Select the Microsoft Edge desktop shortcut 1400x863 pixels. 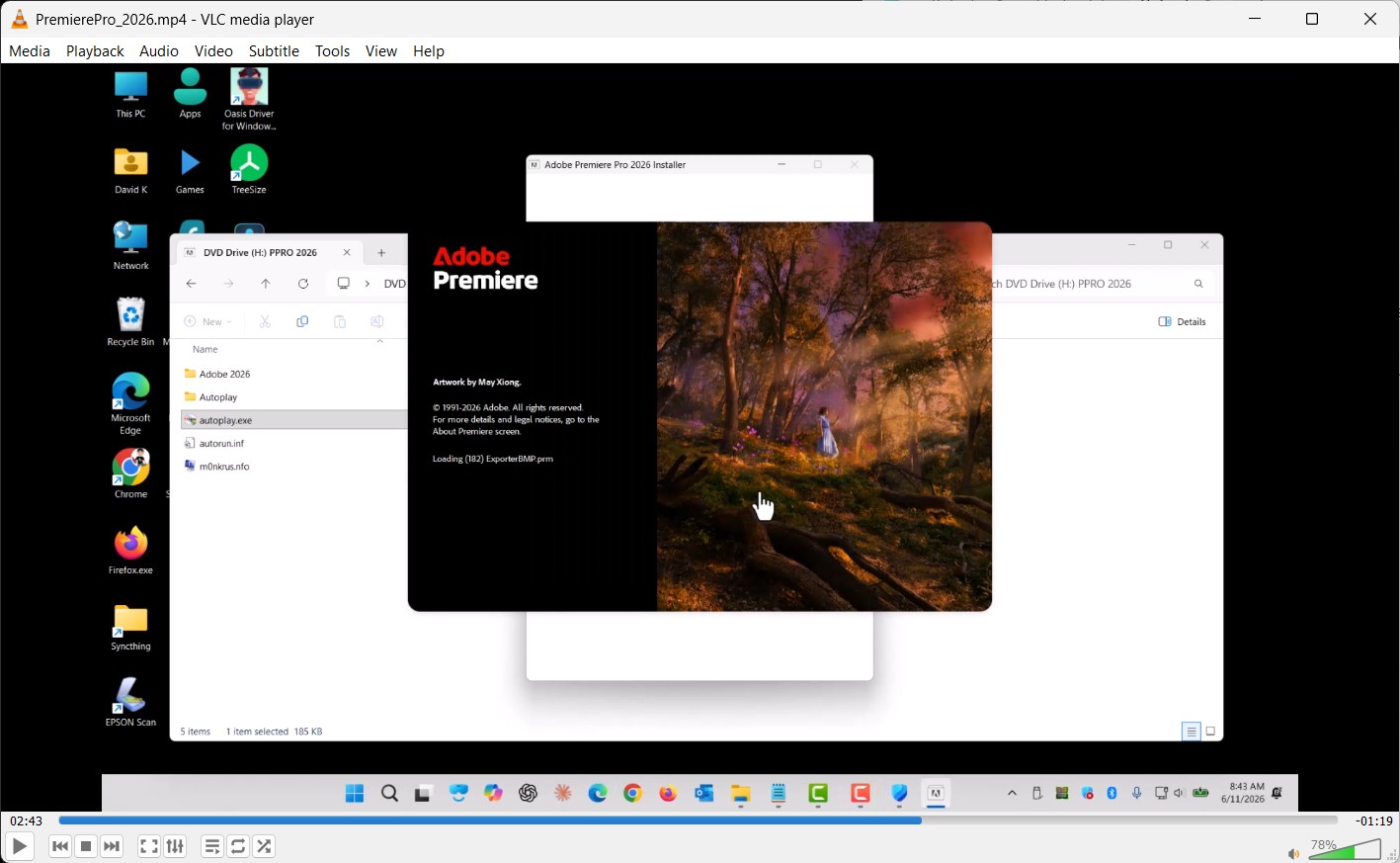[x=130, y=403]
